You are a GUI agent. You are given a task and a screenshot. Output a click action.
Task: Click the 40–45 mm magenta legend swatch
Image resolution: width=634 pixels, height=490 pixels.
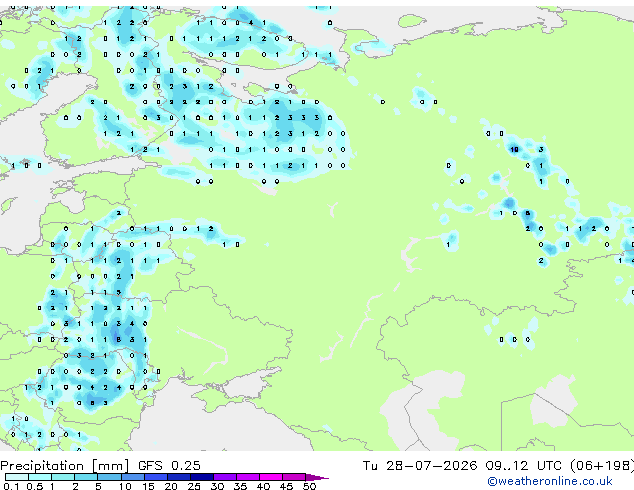click(x=271, y=477)
